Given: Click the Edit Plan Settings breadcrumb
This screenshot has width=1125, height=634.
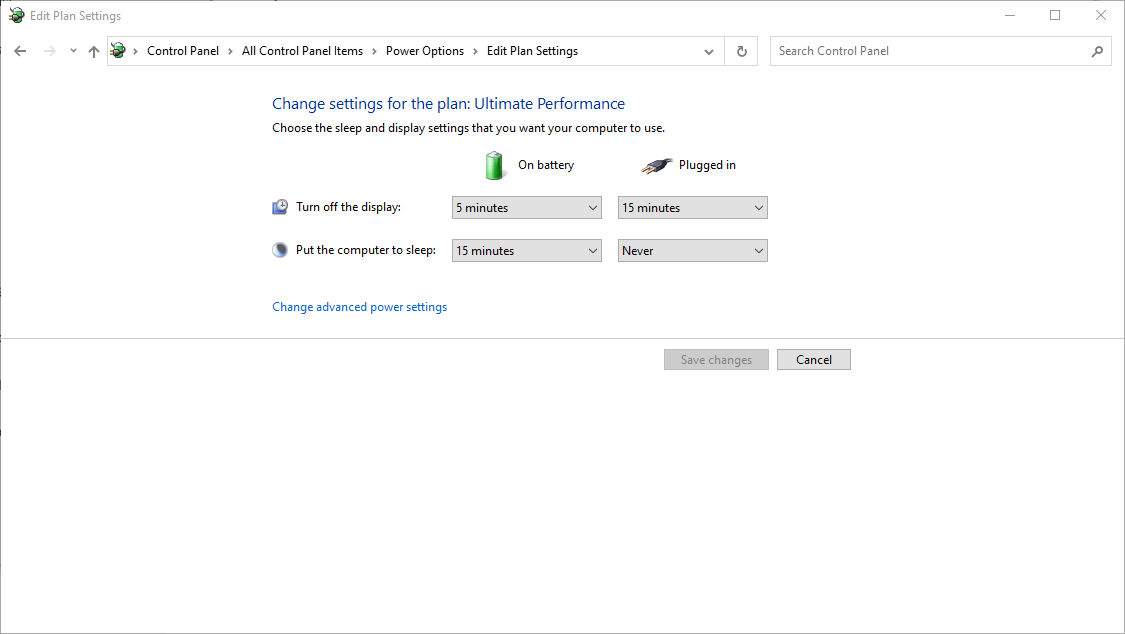Looking at the screenshot, I should tap(532, 51).
